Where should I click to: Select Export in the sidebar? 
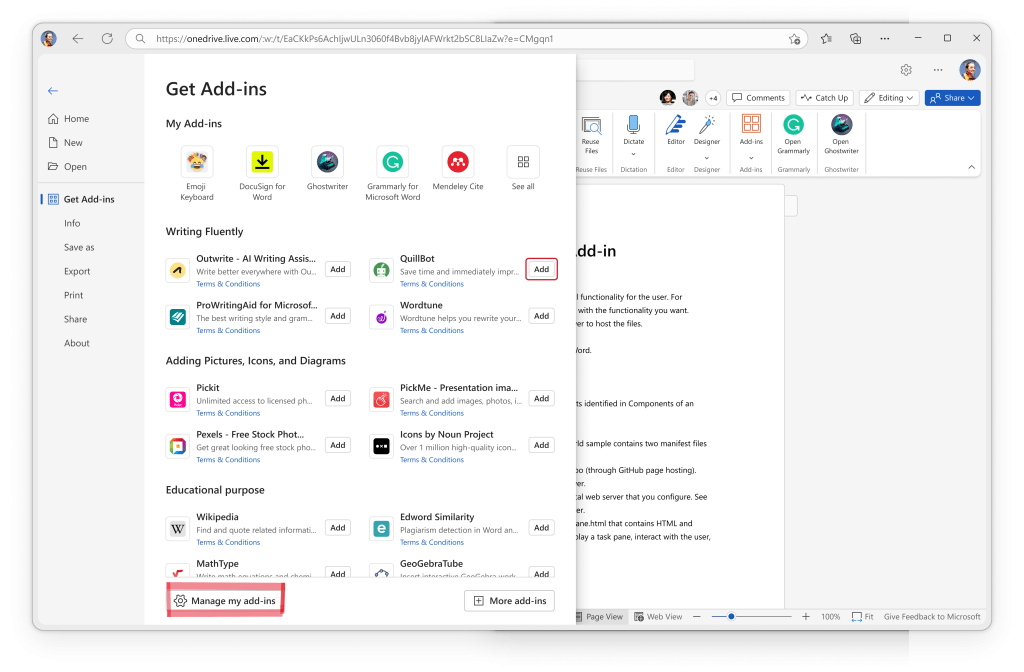[x=77, y=272]
